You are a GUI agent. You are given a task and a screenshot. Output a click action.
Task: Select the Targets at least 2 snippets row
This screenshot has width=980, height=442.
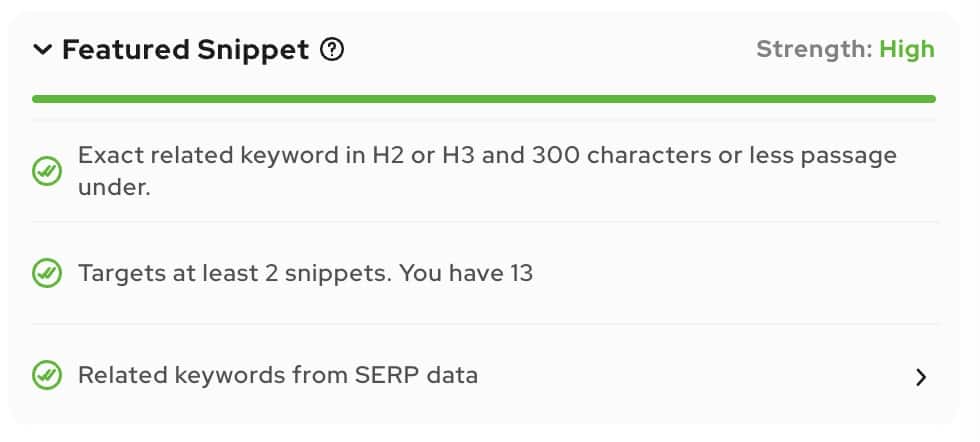485,273
